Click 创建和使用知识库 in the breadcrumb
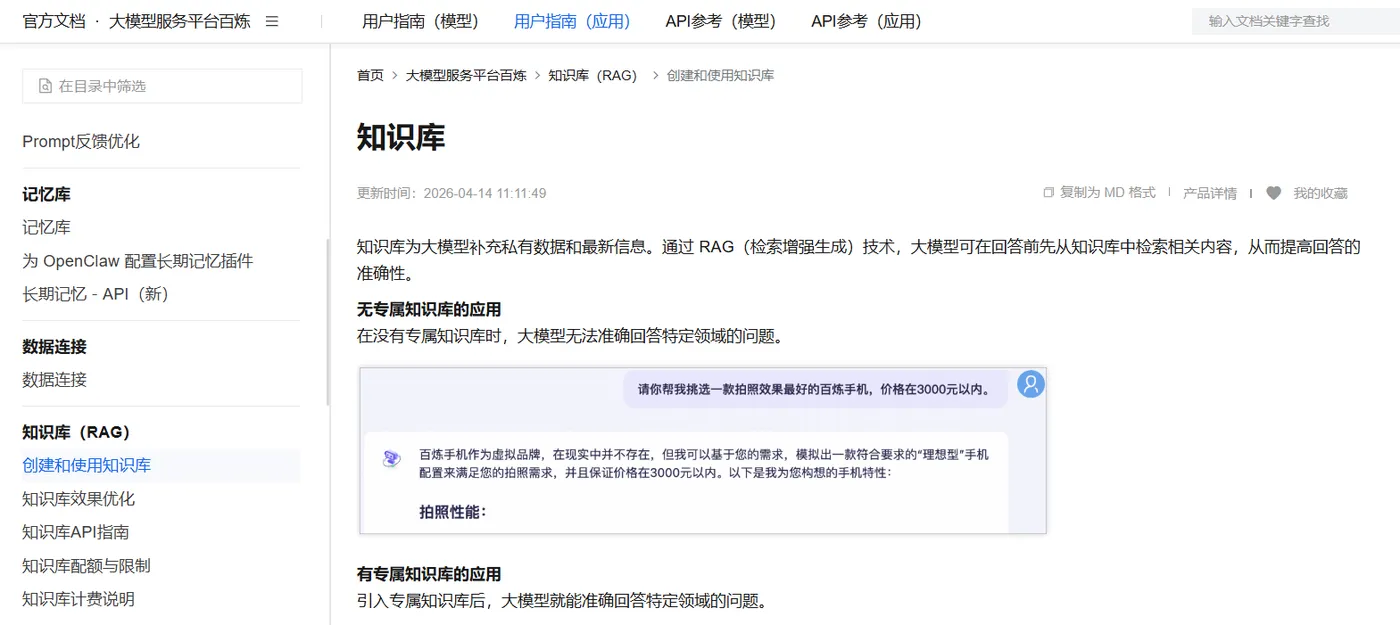 [x=720, y=75]
